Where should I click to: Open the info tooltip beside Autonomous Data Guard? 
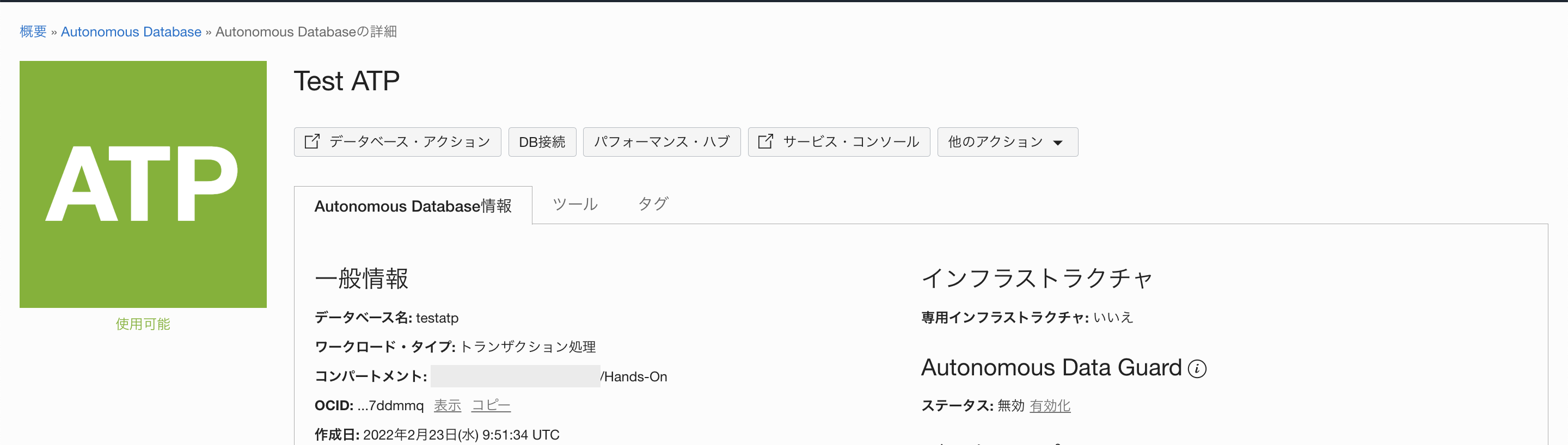[x=1197, y=368]
